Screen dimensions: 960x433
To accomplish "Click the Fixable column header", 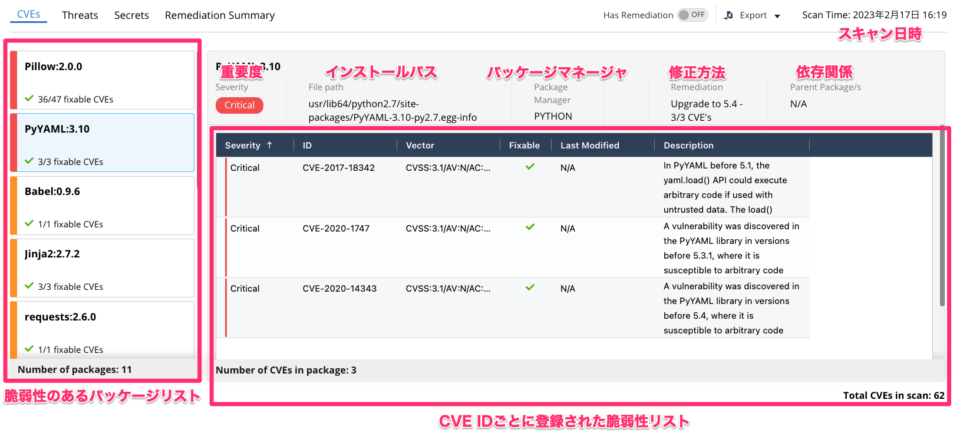I will click(x=525, y=145).
